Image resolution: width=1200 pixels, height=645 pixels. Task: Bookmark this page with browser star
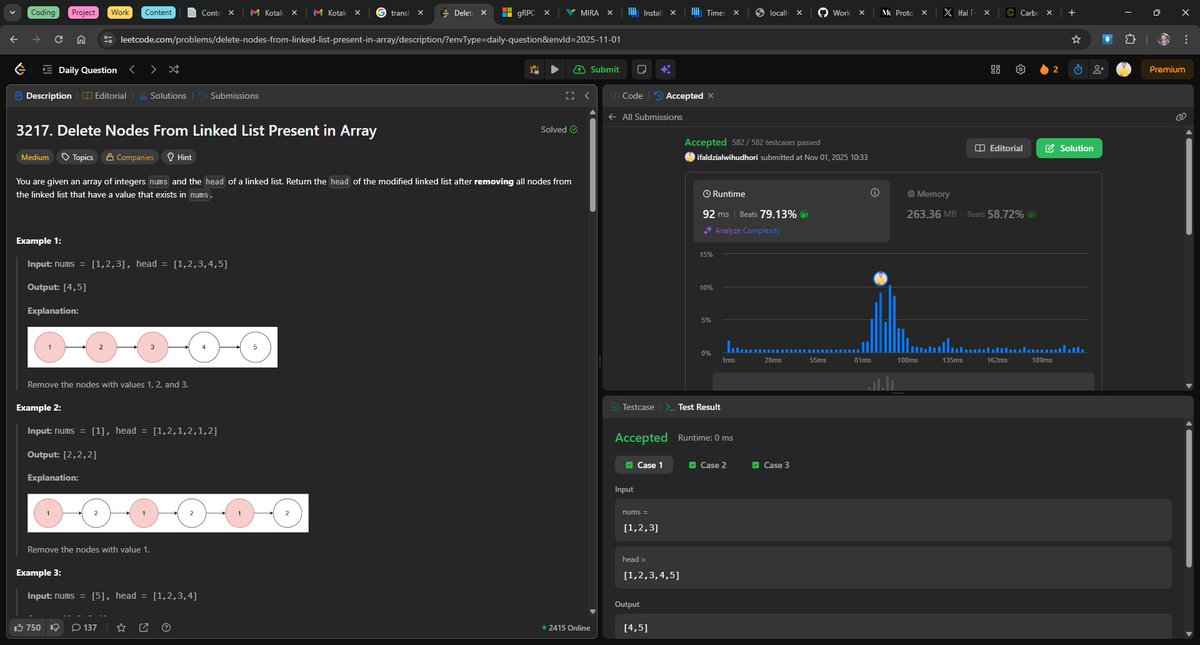(1076, 39)
